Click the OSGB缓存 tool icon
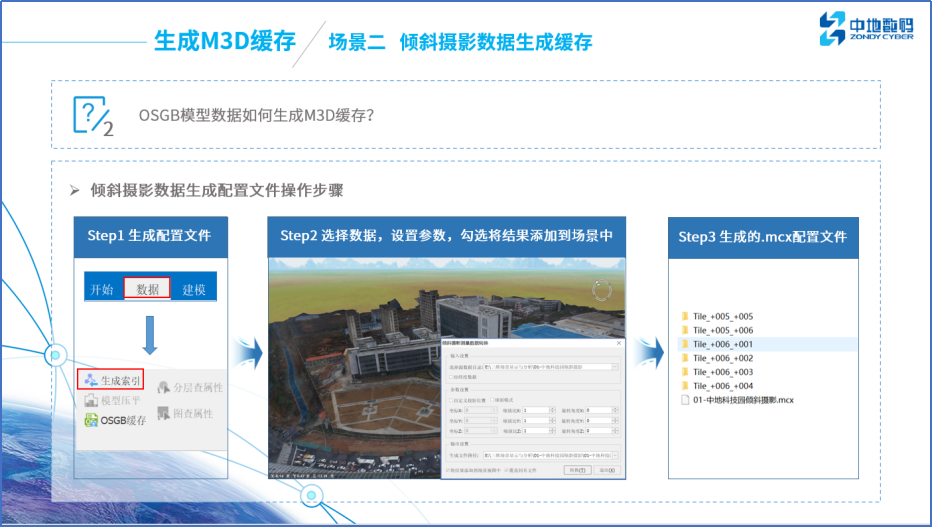This screenshot has width=932, height=527. tap(91, 420)
